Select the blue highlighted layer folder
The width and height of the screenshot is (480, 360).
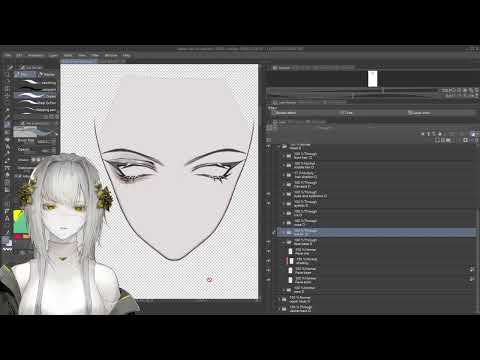[376, 232]
